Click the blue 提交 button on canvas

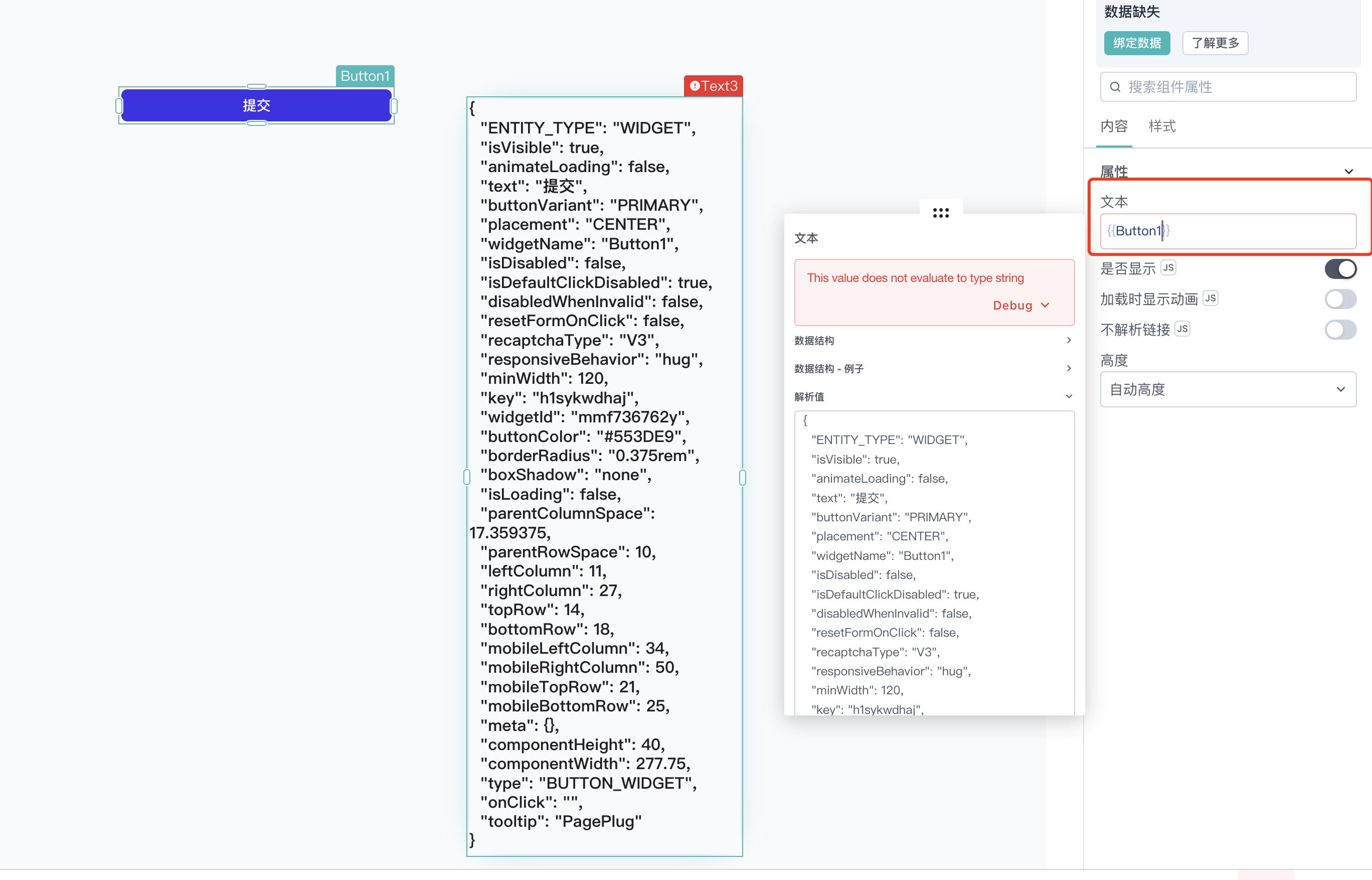point(256,106)
